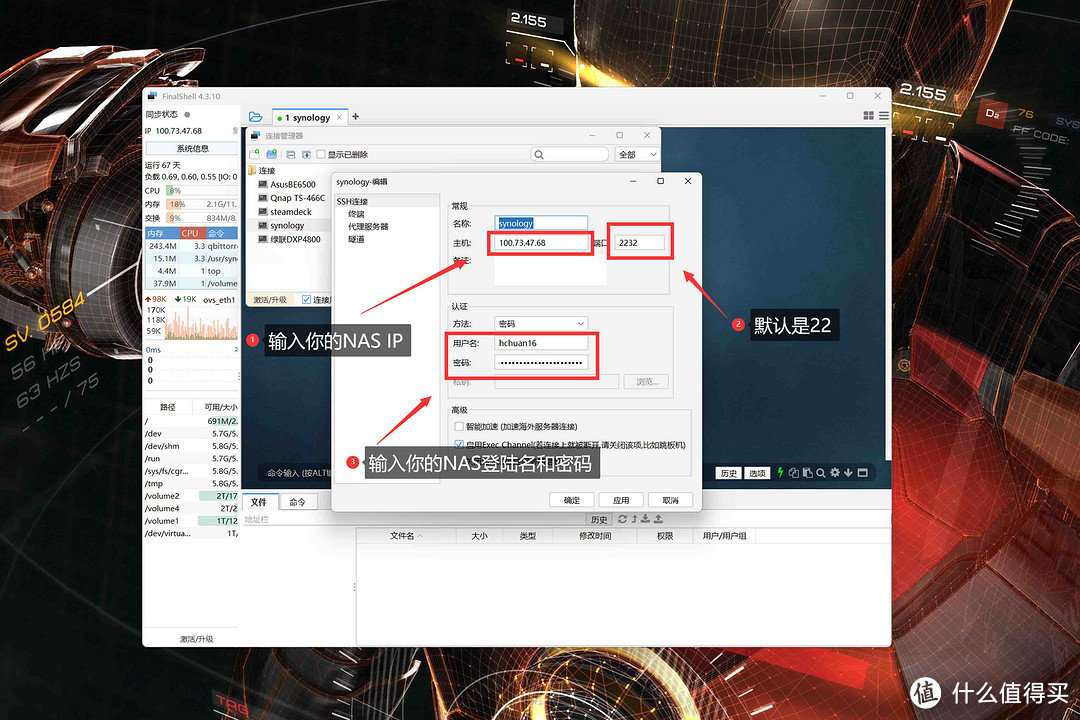Open the gear settings icon on status bar
1080x720 pixels.
834,472
